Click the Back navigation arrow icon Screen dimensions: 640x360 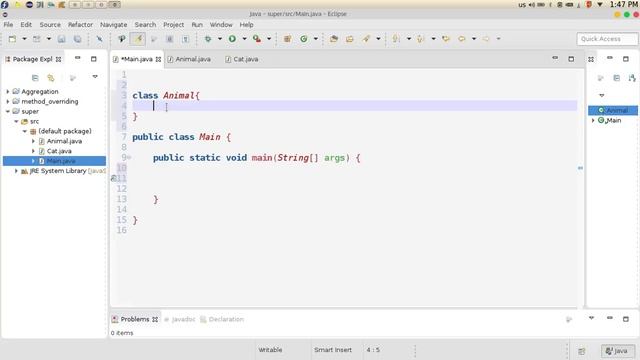pyautogui.click(x=462, y=39)
